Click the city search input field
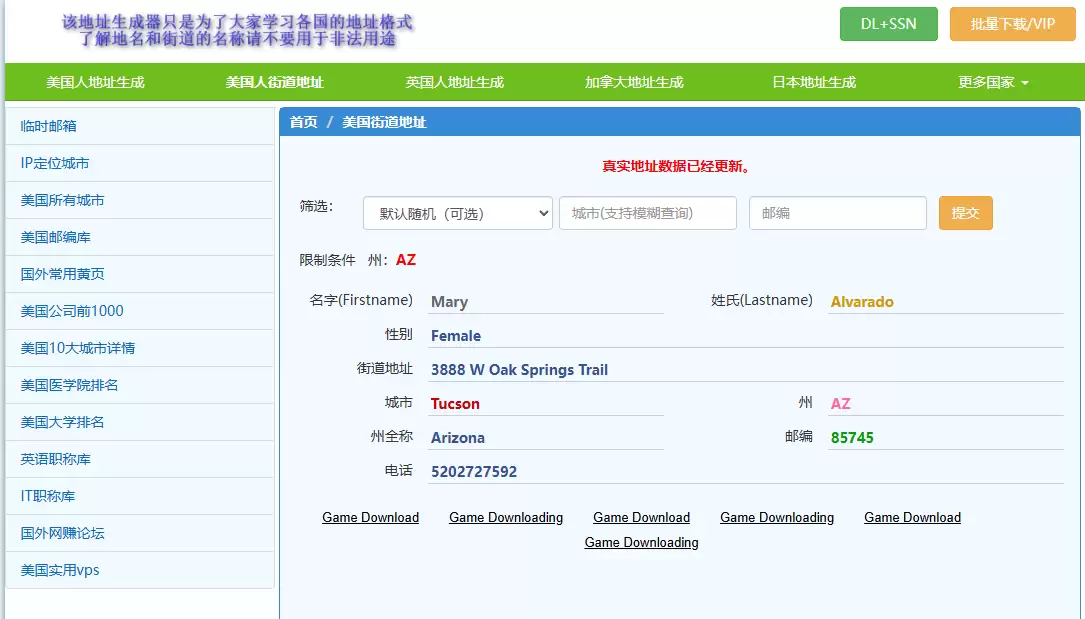 pos(647,213)
